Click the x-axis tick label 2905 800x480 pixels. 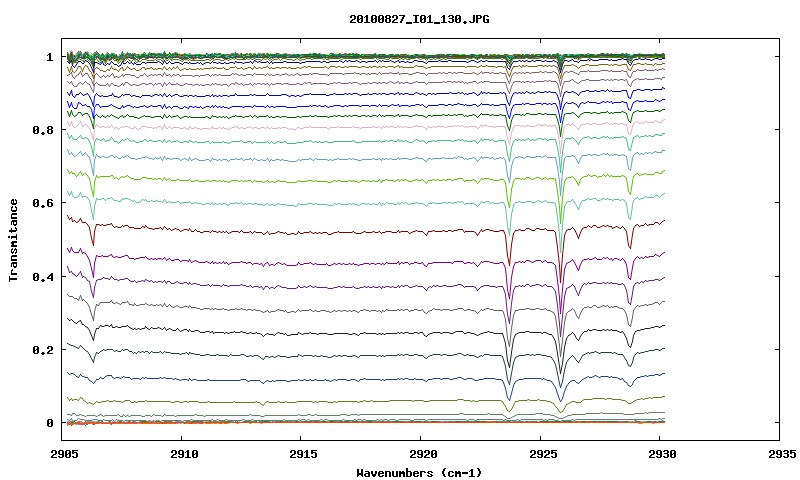pos(65,454)
